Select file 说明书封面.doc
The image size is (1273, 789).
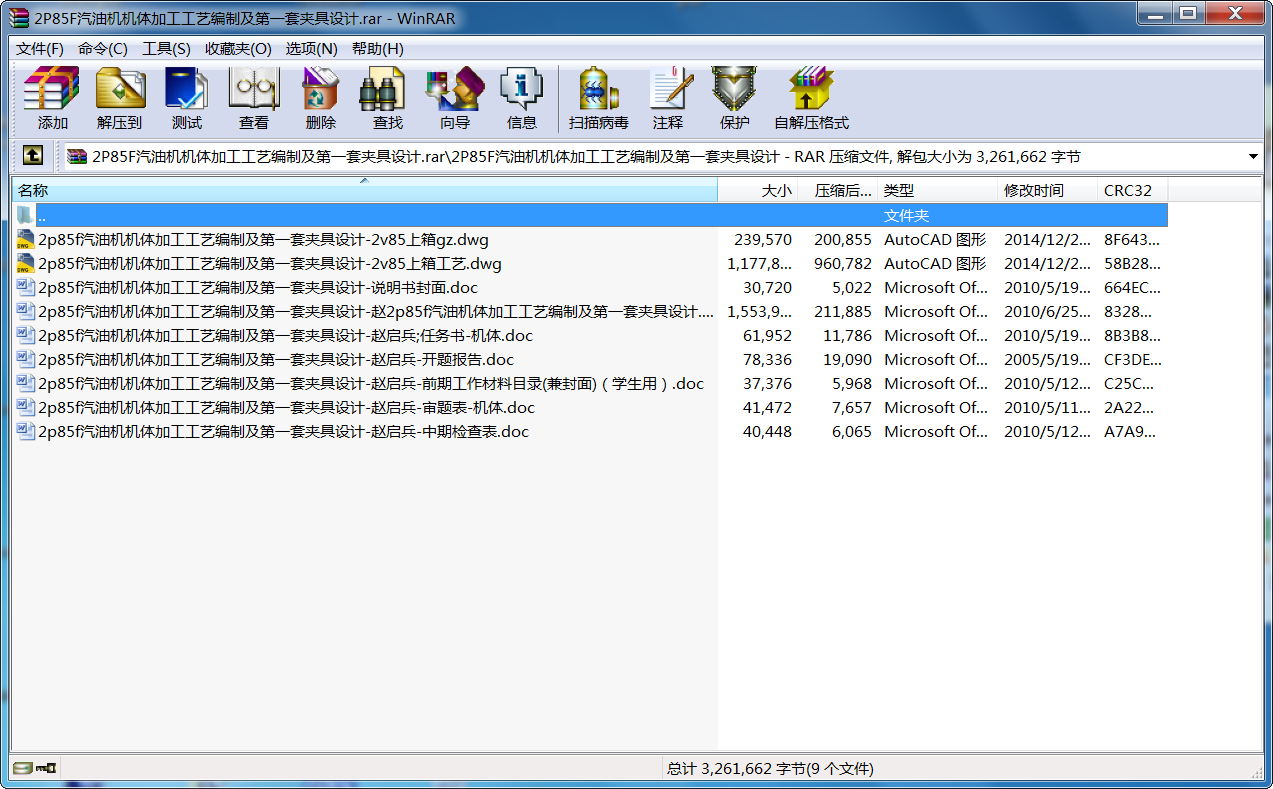(x=258, y=287)
